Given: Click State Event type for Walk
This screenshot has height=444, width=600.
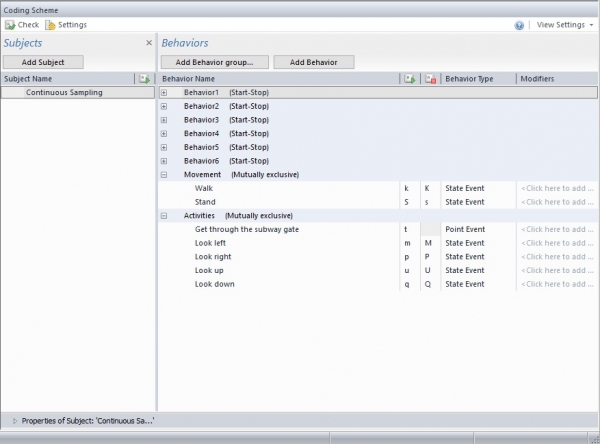Looking at the screenshot, I should (x=465, y=188).
